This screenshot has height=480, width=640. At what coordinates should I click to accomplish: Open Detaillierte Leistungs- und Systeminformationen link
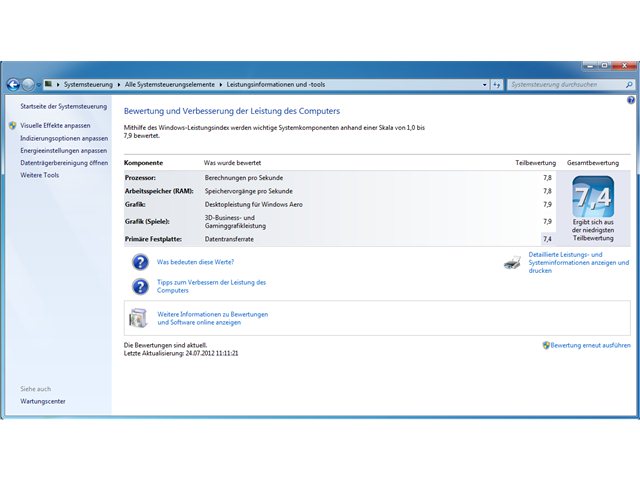click(579, 262)
